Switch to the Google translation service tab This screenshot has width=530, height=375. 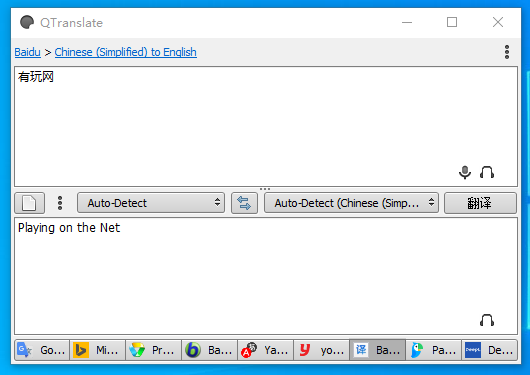pos(42,350)
